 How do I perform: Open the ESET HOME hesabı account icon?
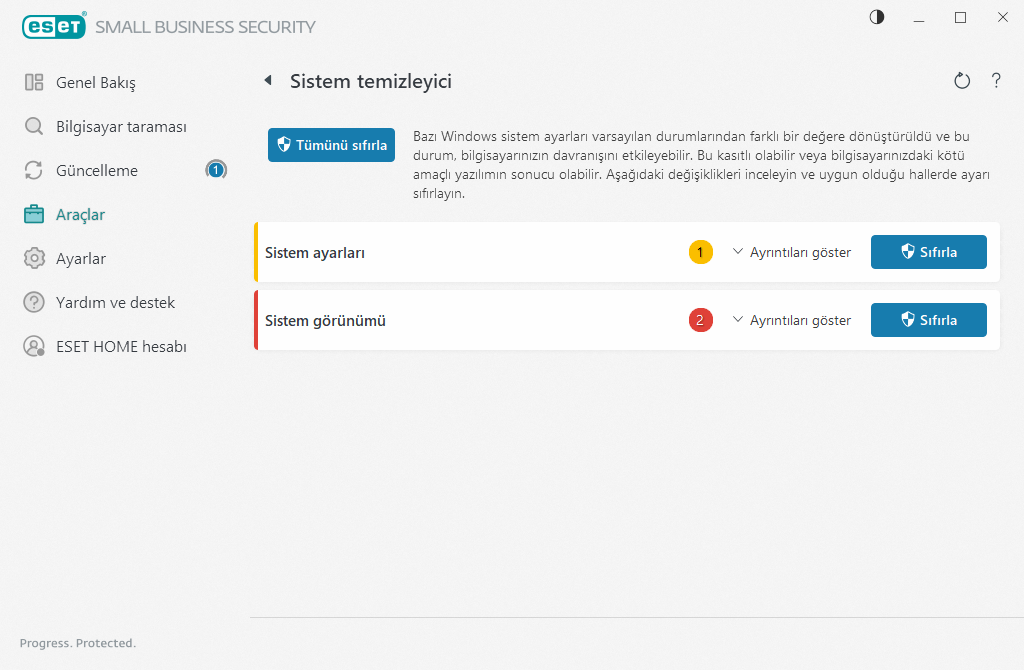click(34, 346)
